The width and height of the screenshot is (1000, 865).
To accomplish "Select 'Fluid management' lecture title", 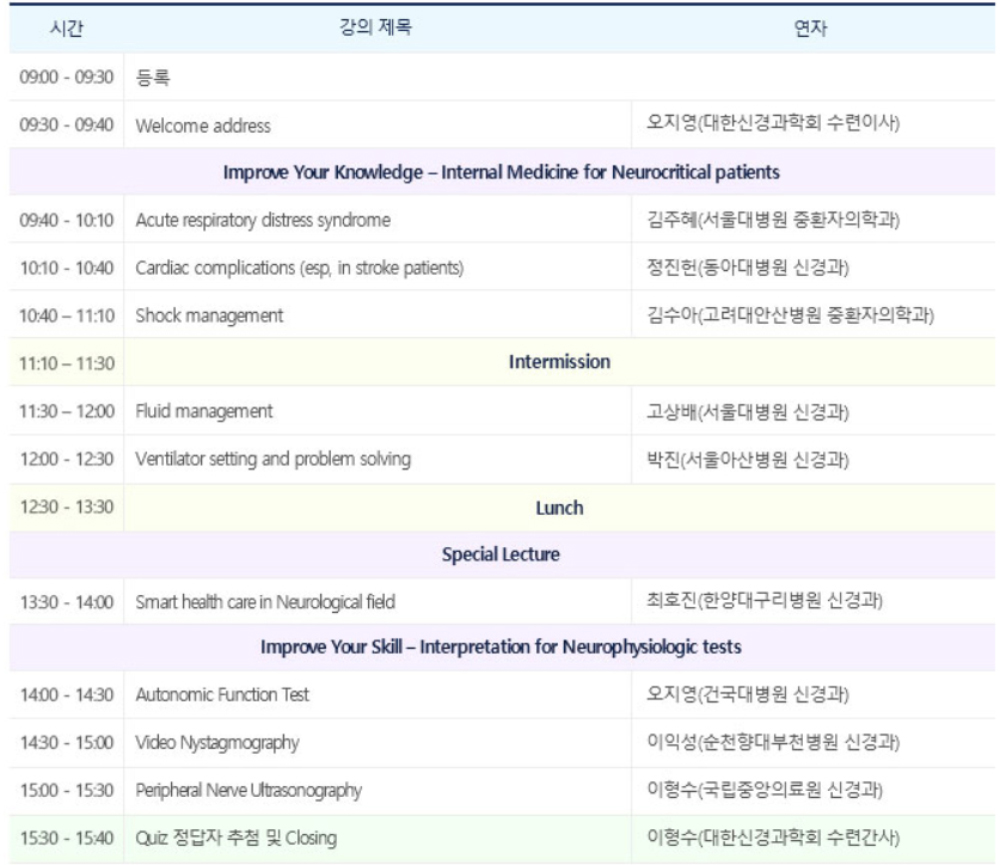I will (204, 411).
